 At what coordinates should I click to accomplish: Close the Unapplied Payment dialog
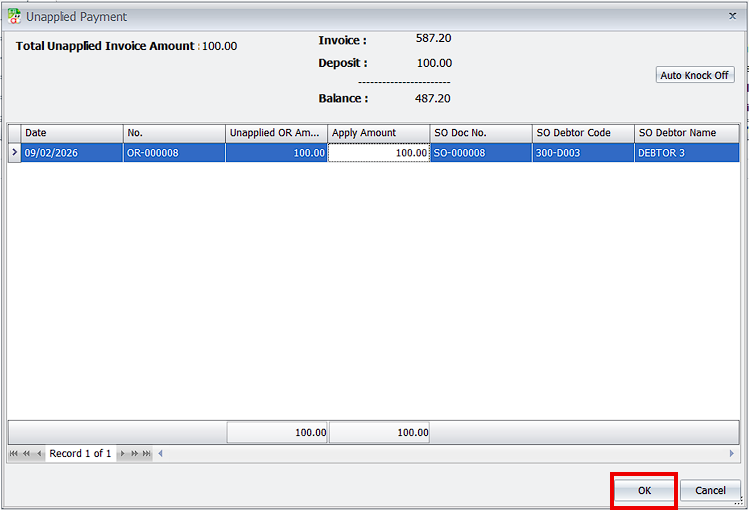[732, 17]
